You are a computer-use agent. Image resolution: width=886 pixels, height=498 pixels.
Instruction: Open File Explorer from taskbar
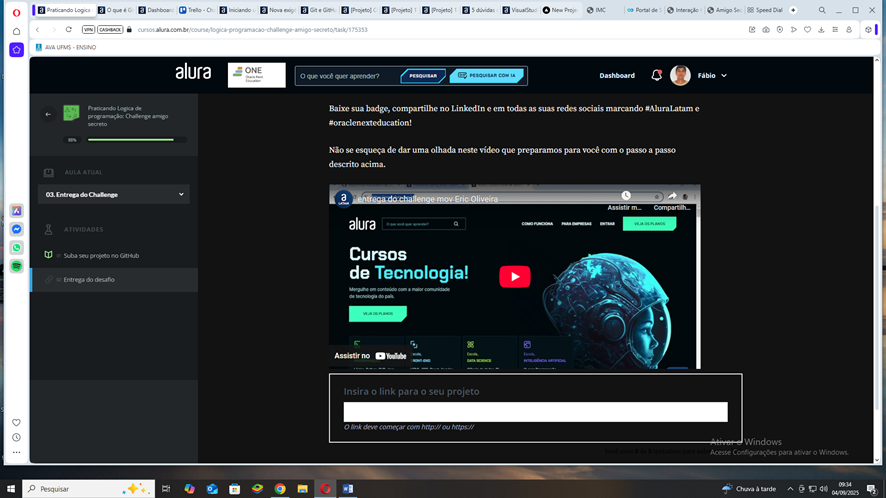click(x=302, y=489)
